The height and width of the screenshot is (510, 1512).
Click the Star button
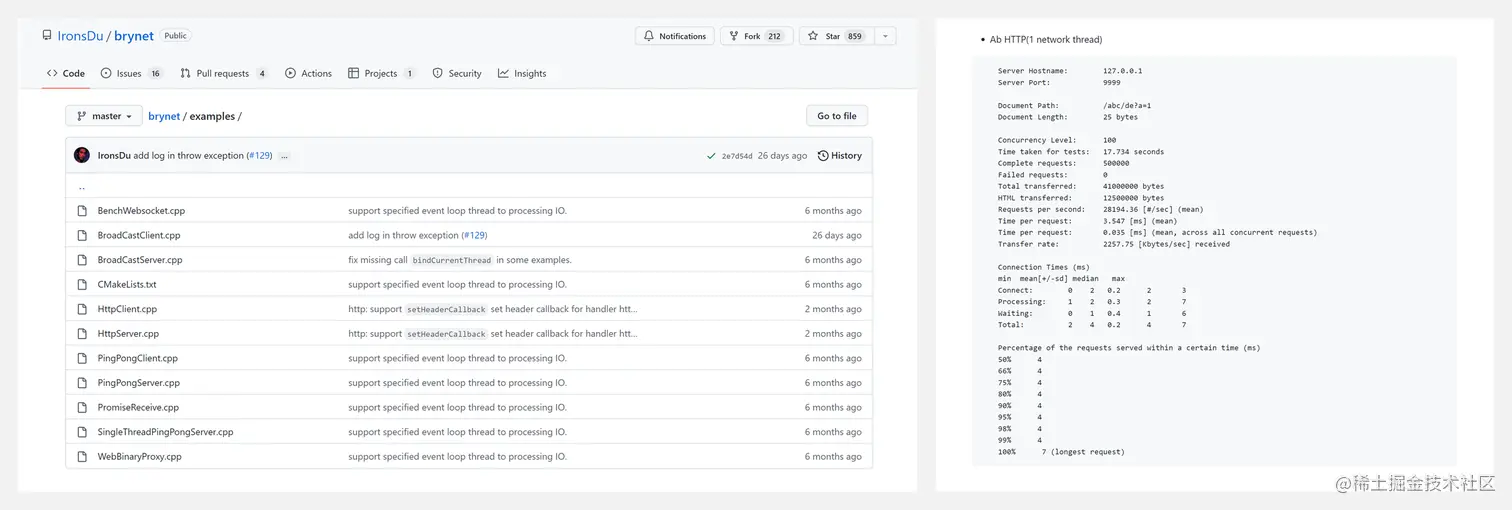836,36
